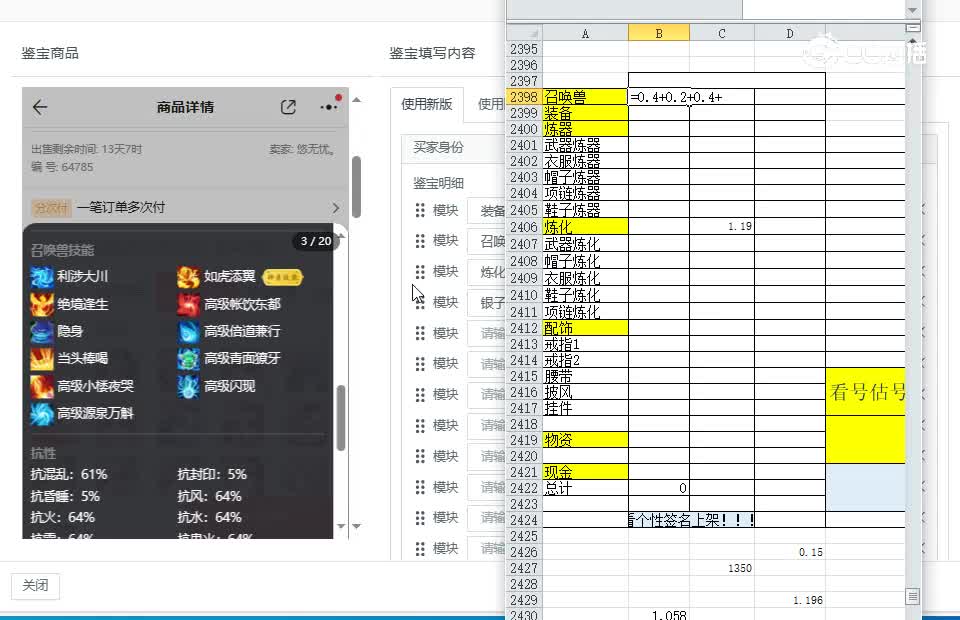This screenshot has height=620, width=960.
Task: Click the 总计 cell
Action: (585, 488)
